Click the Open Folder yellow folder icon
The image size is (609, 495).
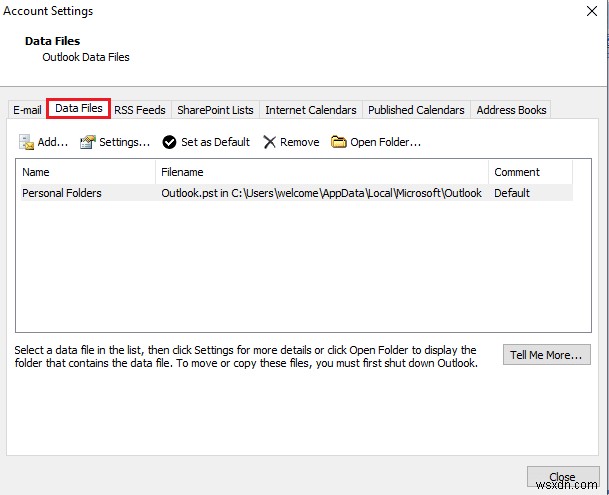click(x=339, y=142)
